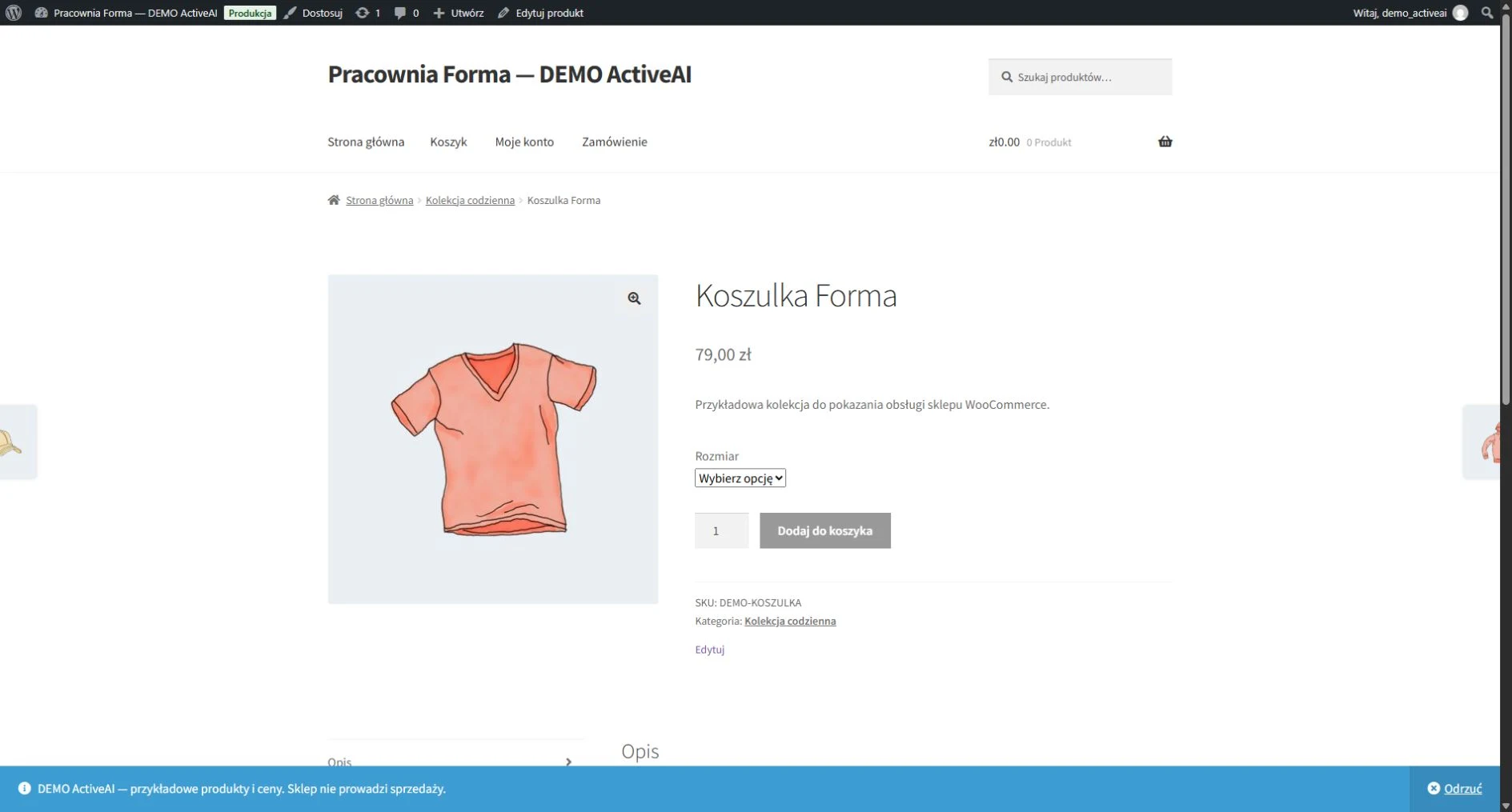The image size is (1512, 812).
Task: Open the previous product cap thumbnail
Action: tap(18, 442)
